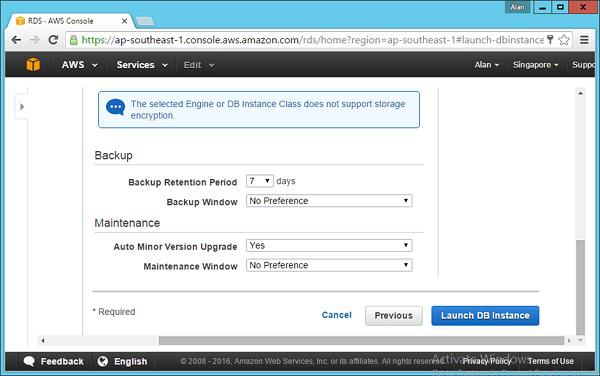The width and height of the screenshot is (600, 376).
Task: Click the horizontal scrollbar thumb
Action: click(x=361, y=340)
